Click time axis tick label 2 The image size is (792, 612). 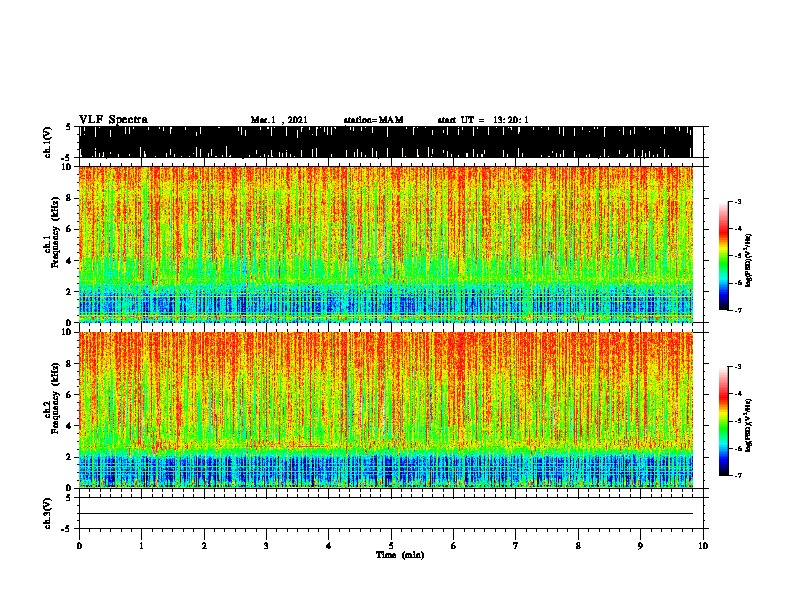pos(204,546)
